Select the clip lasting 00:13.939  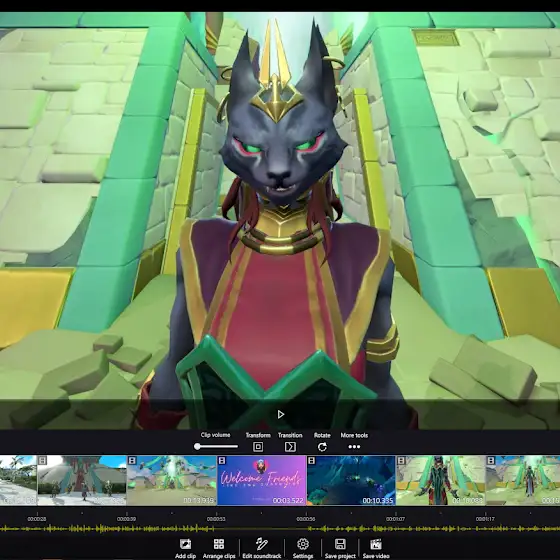tap(171, 480)
